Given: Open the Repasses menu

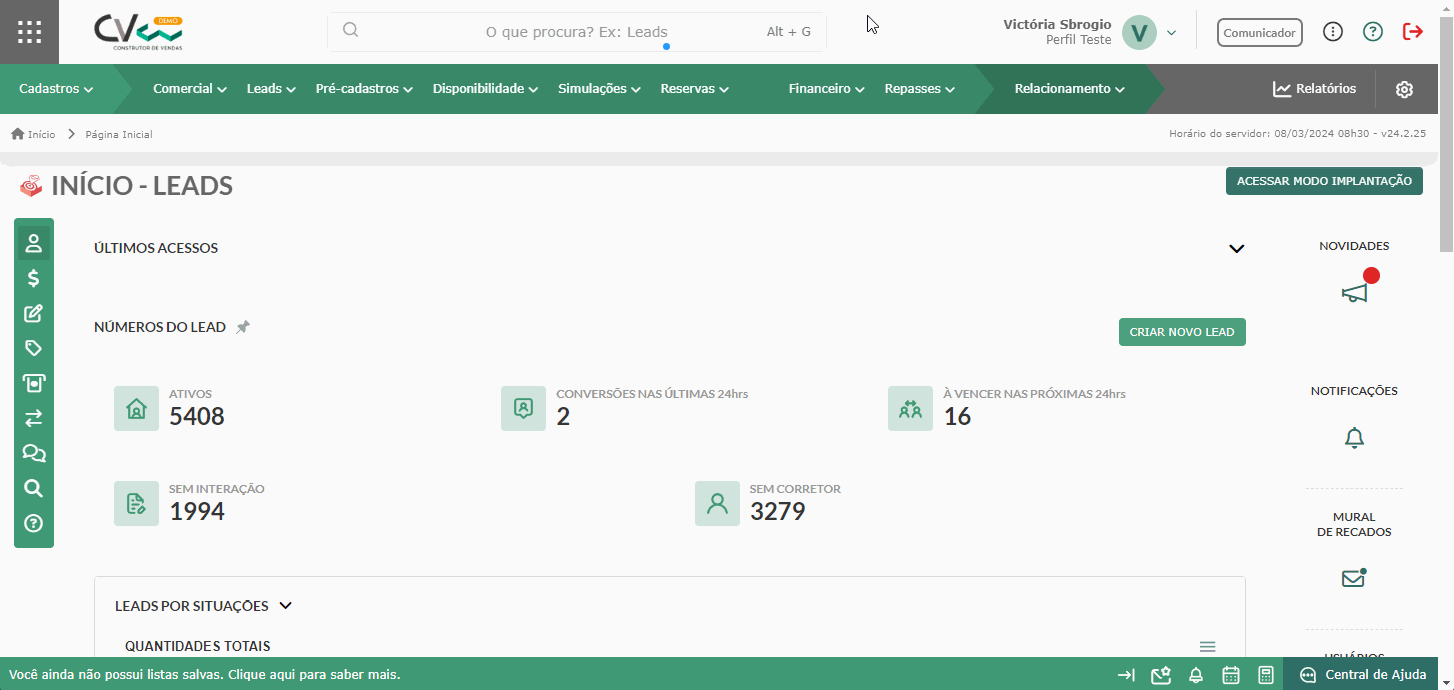Looking at the screenshot, I should [920, 89].
